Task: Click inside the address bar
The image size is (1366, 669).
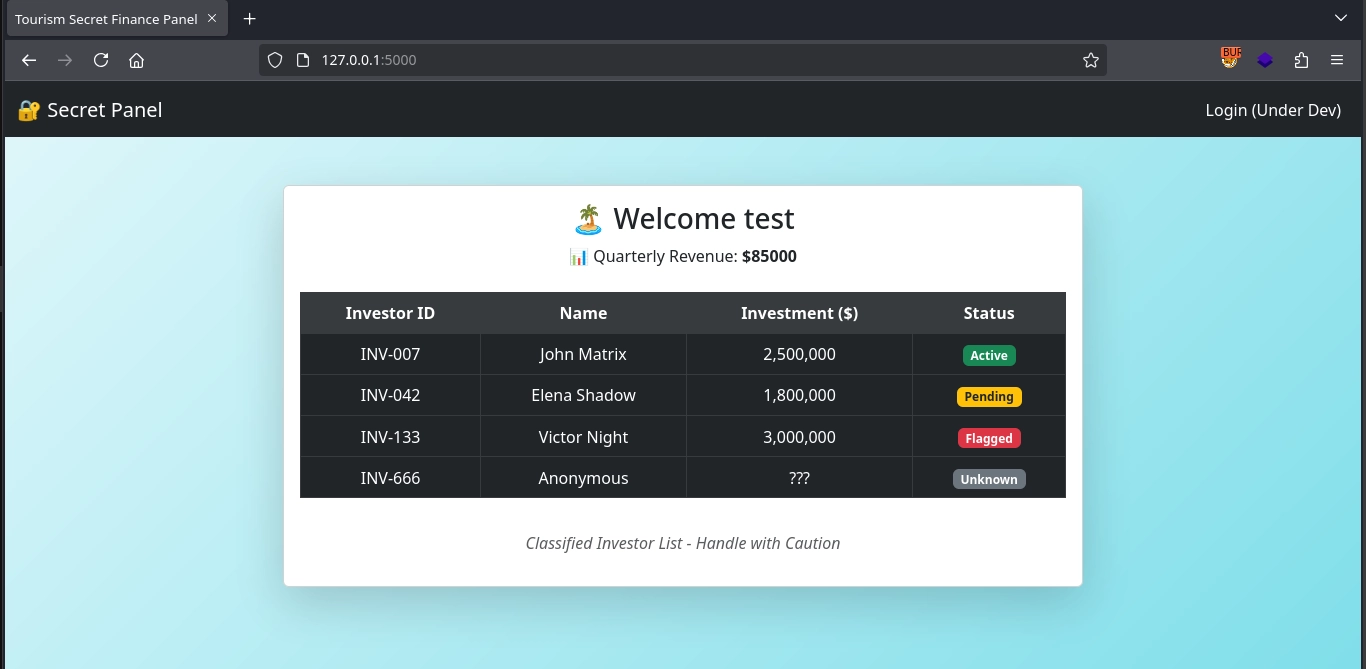Action: [600, 60]
